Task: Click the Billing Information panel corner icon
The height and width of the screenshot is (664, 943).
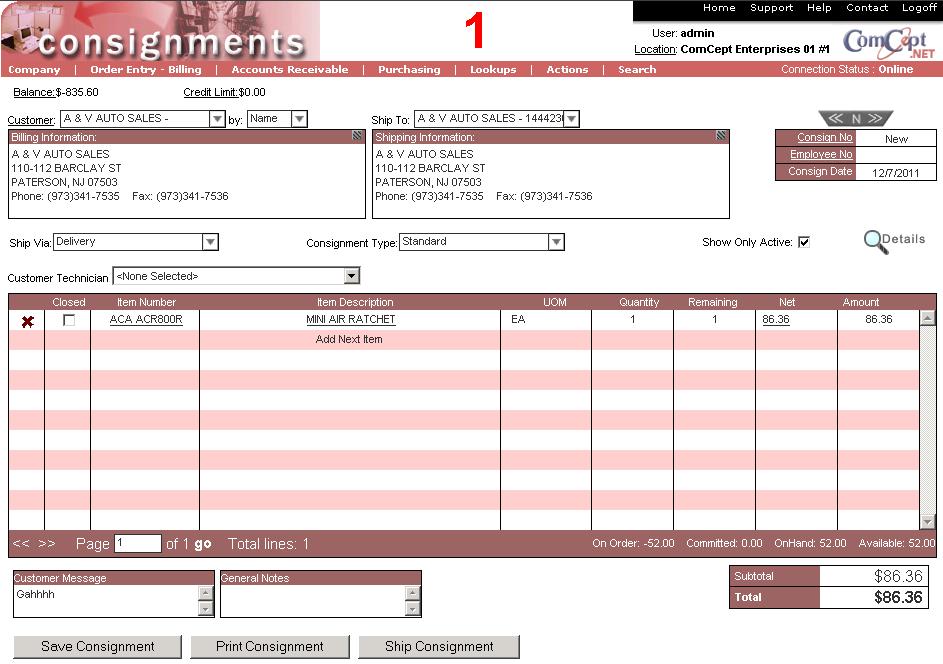Action: [x=357, y=136]
